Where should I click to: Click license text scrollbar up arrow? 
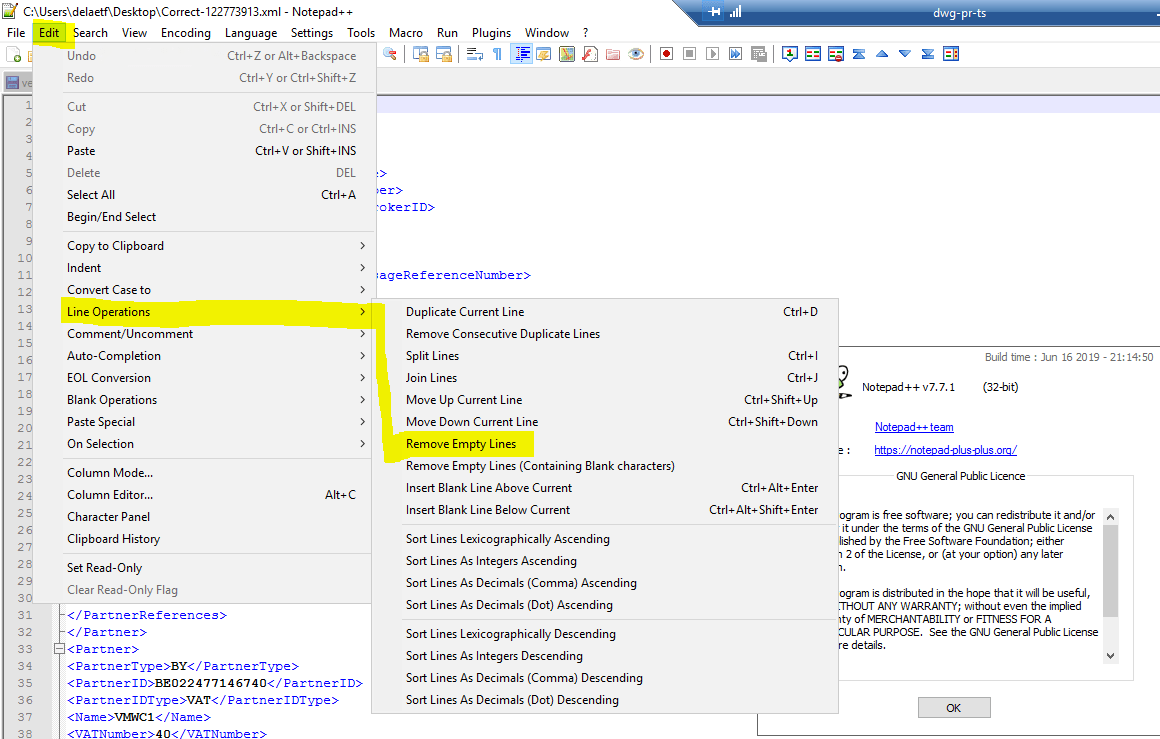tap(1110, 516)
